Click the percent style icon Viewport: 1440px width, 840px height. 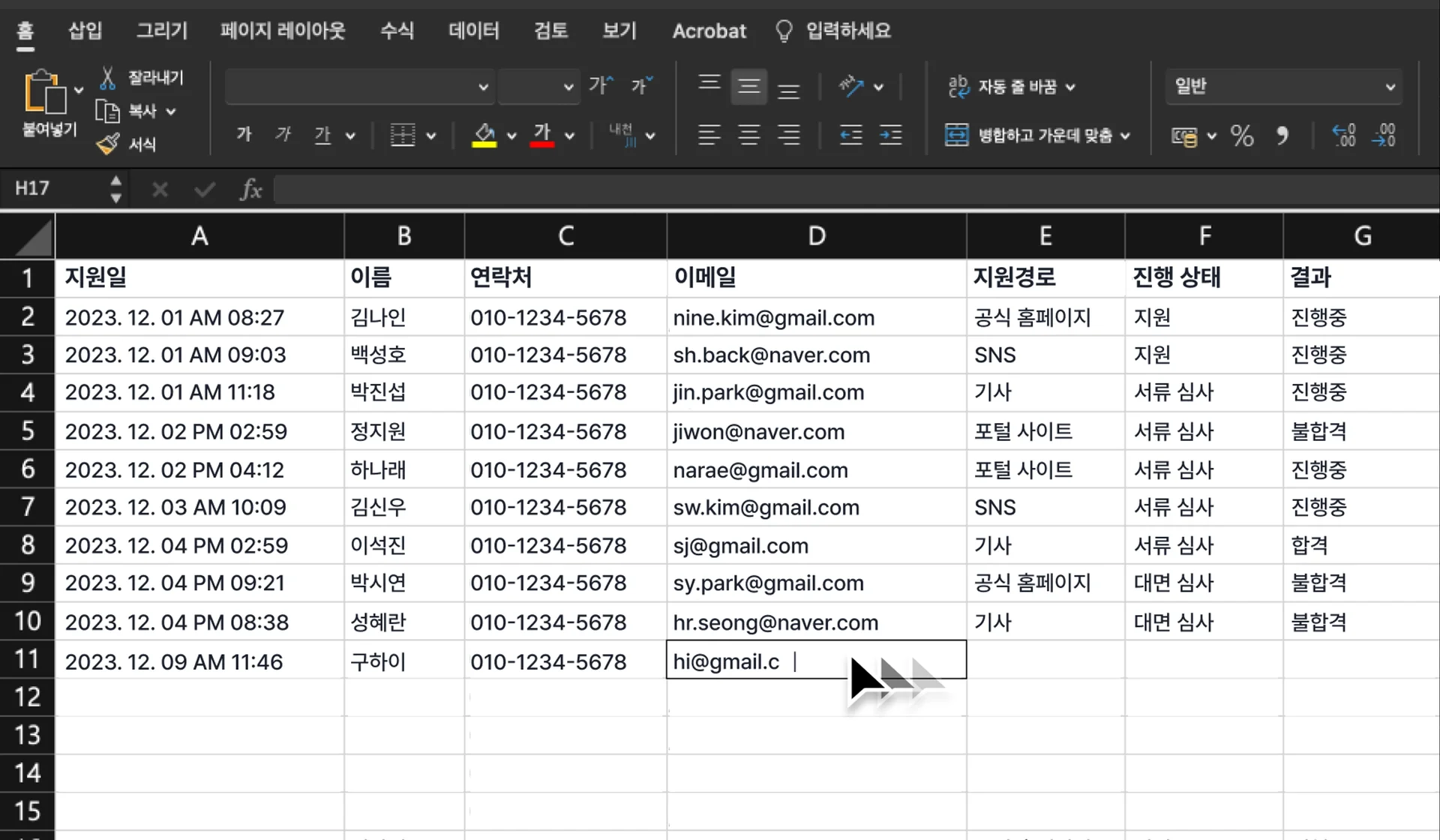point(1243,136)
